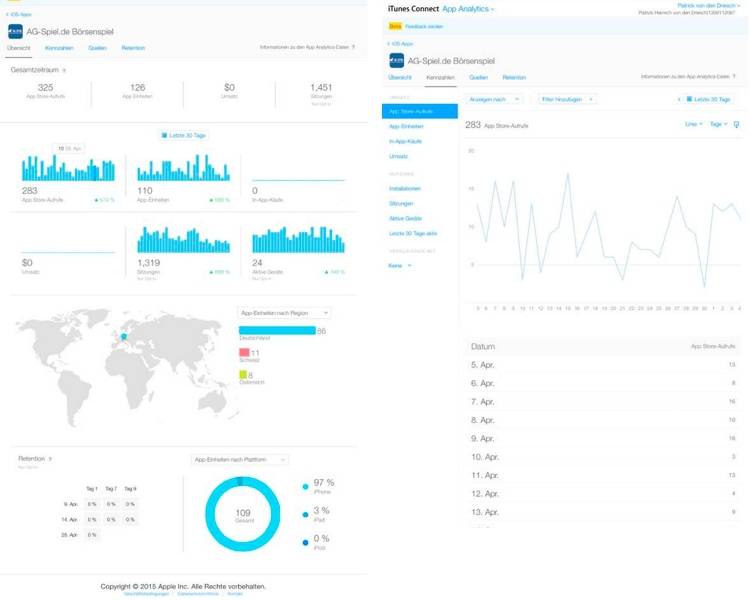The image size is (750, 601).
Task: Open Quellen tab in the right panel
Action: (478, 77)
